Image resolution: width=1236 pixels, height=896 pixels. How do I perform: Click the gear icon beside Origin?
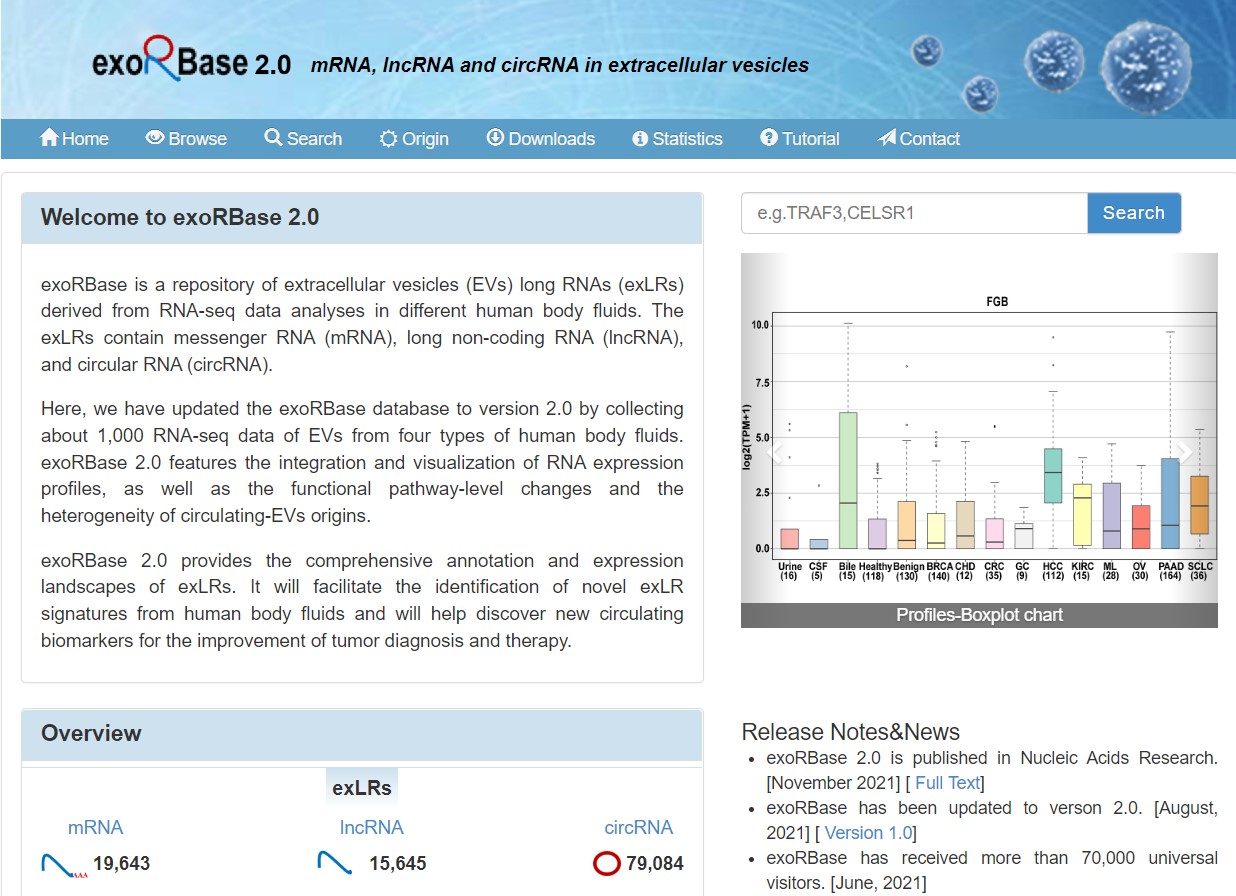[389, 139]
